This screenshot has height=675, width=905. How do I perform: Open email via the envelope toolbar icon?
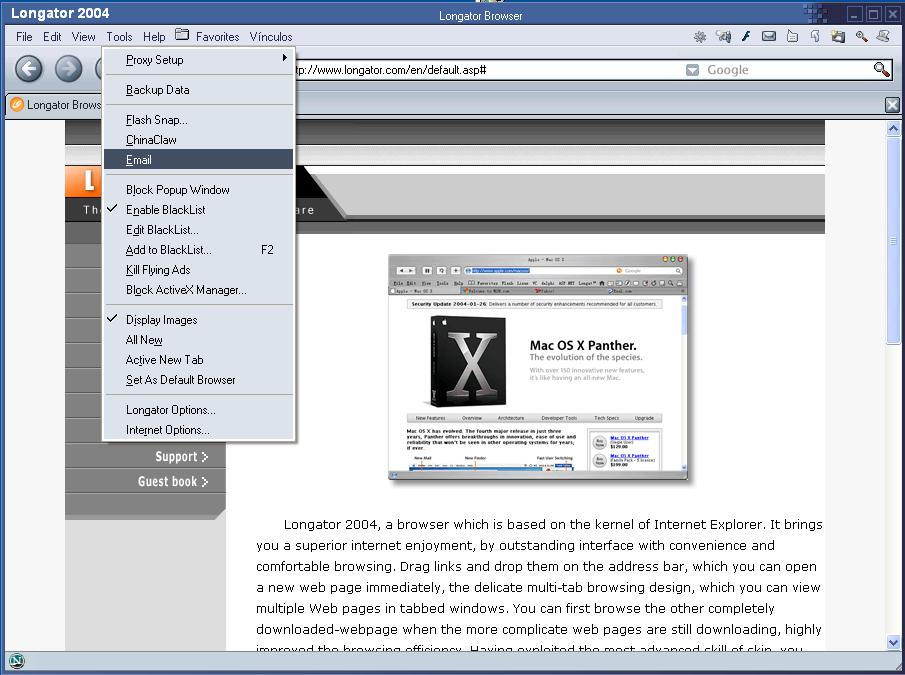[x=769, y=36]
